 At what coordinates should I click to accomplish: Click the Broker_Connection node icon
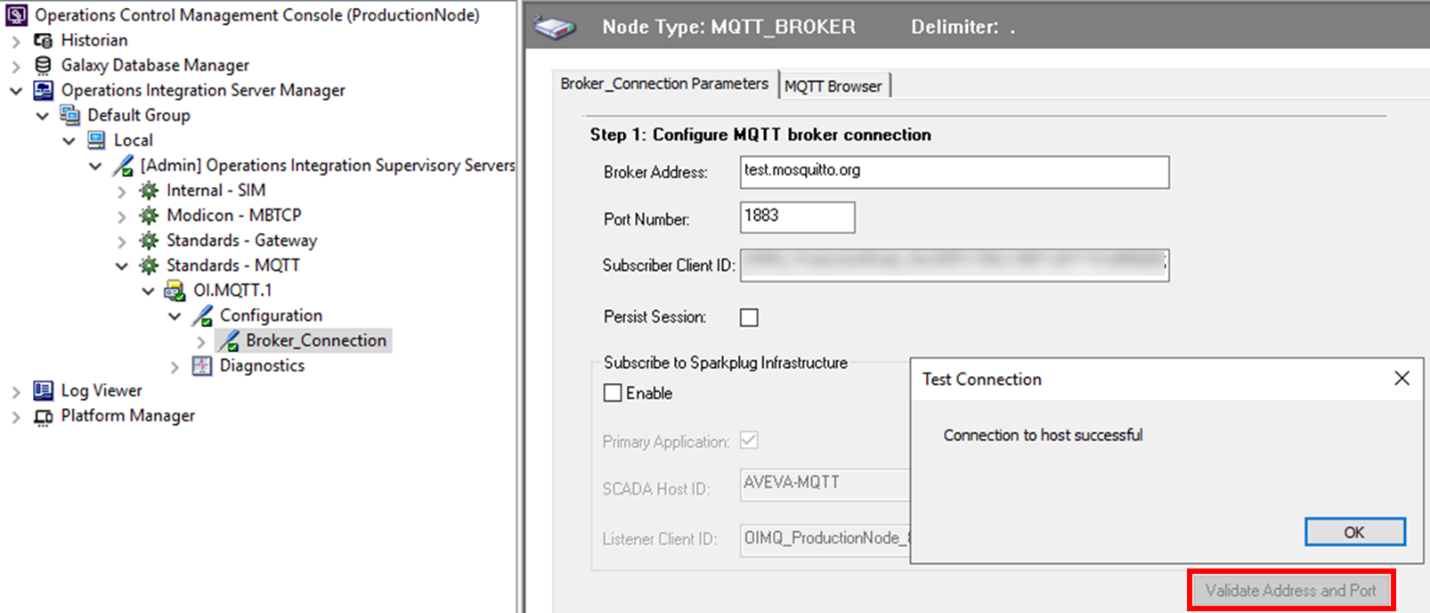[x=228, y=340]
